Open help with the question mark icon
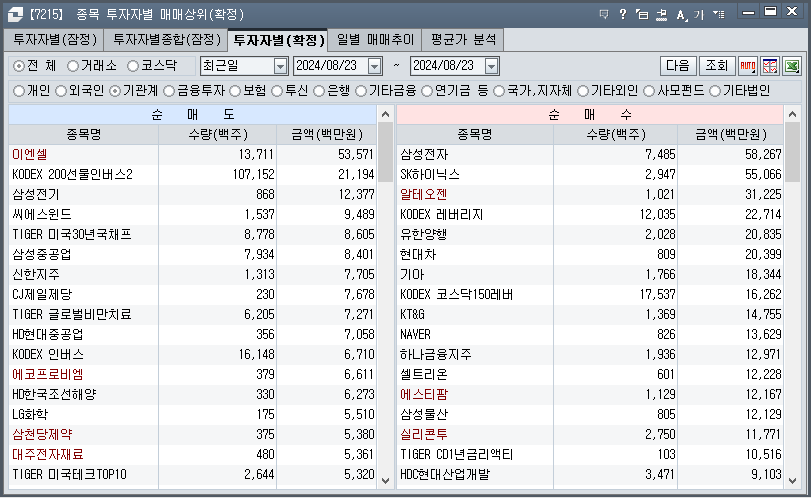 pyautogui.click(x=623, y=14)
